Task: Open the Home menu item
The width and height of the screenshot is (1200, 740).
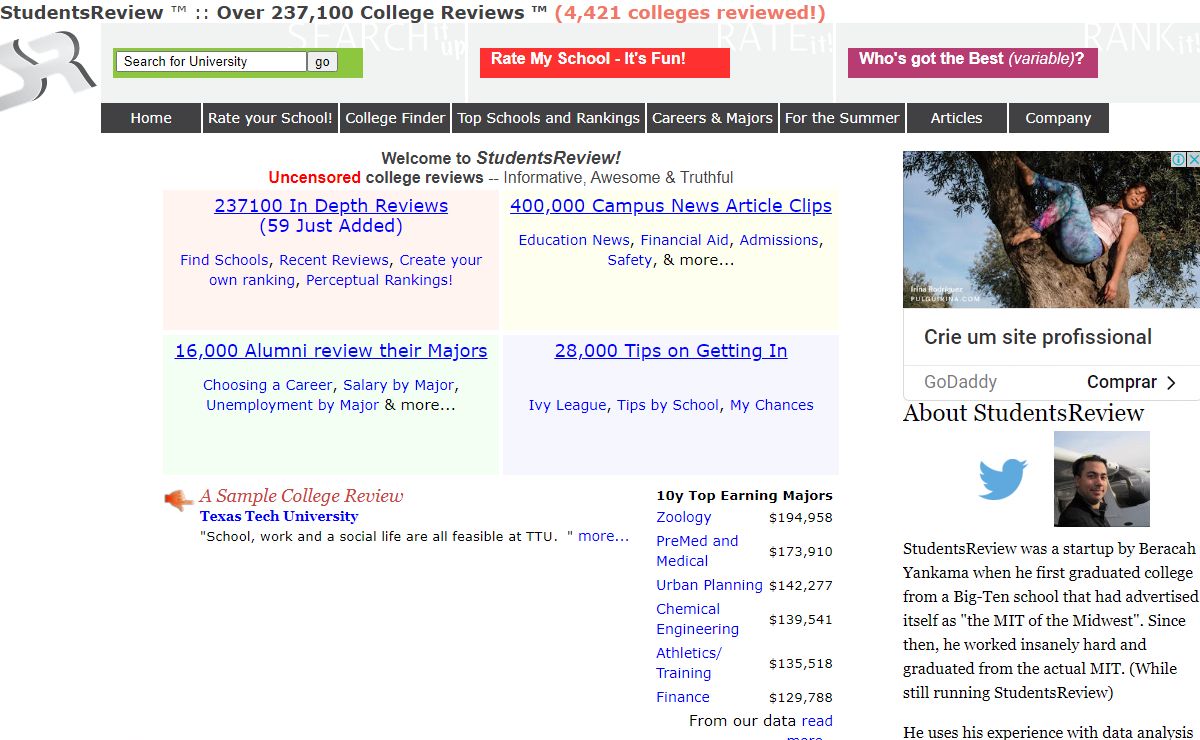Action: (151, 118)
